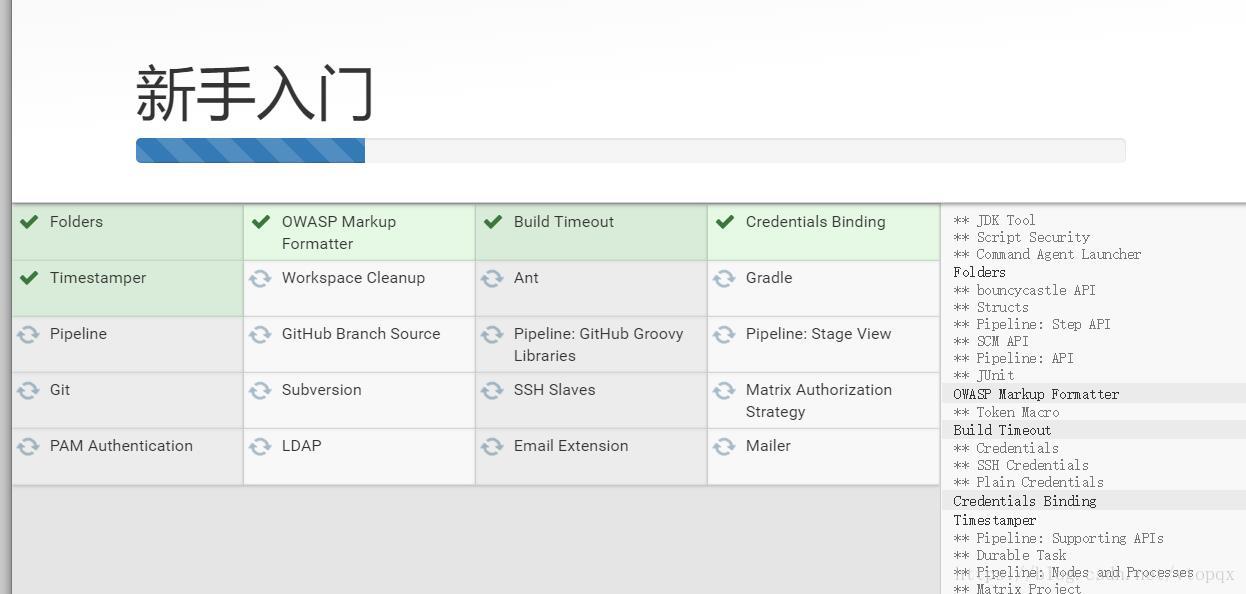Image resolution: width=1246 pixels, height=594 pixels.
Task: Select the GitHub Branch Source label
Action: (x=361, y=334)
